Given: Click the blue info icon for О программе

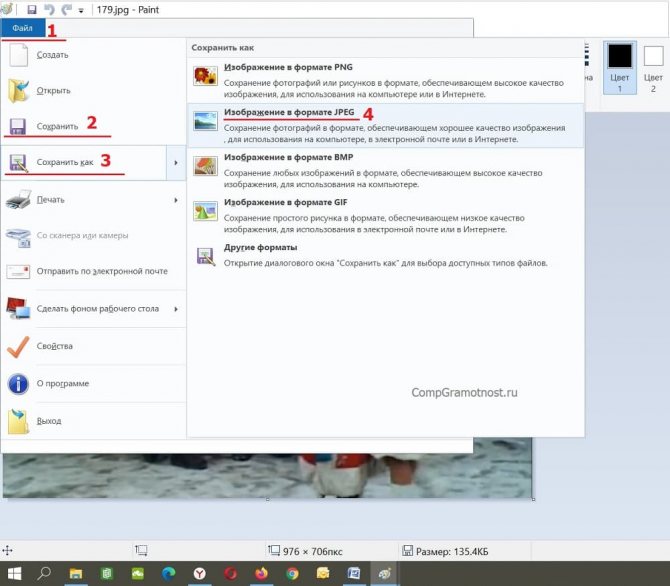Looking at the screenshot, I should pos(18,384).
